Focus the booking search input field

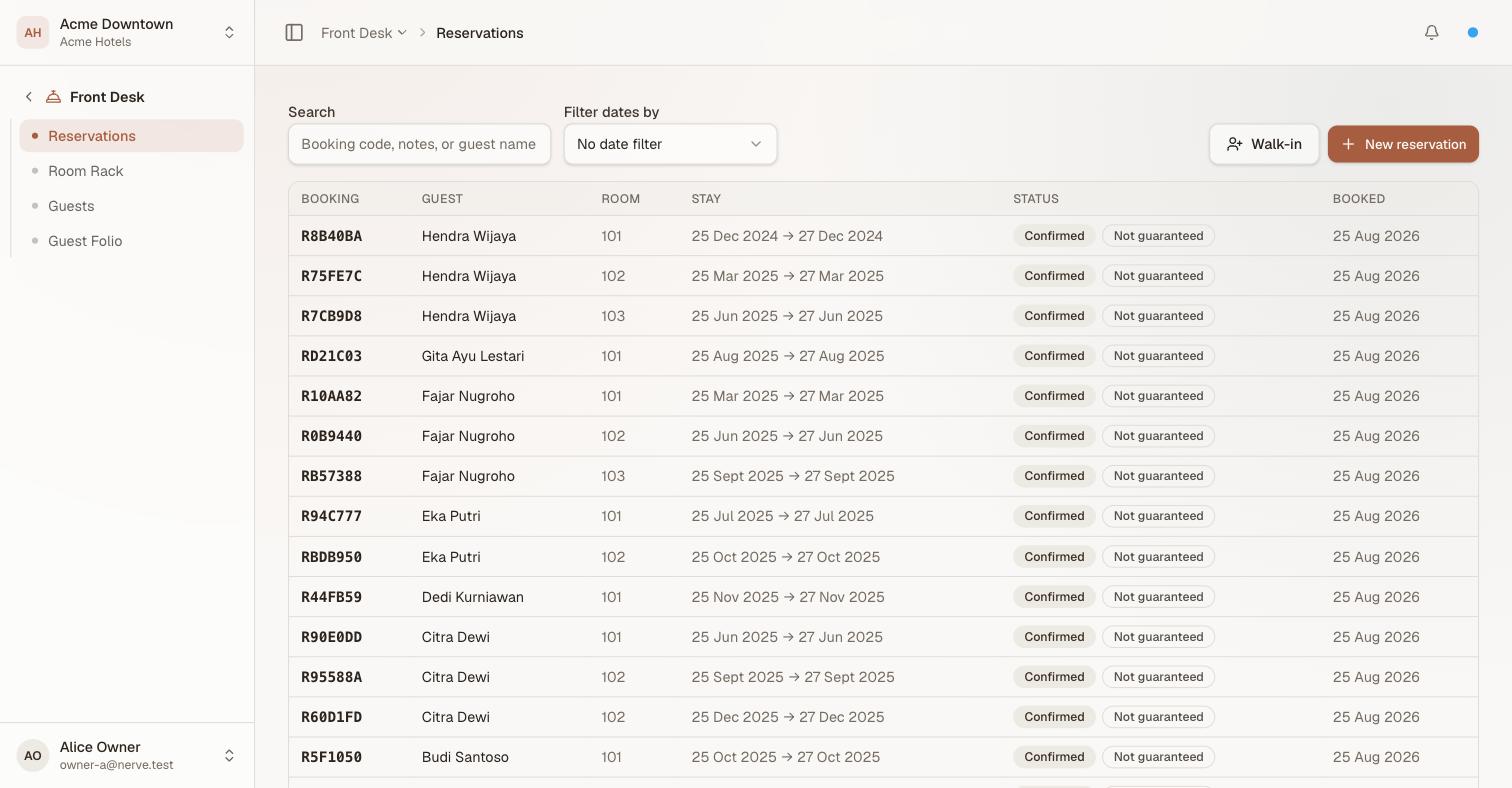tap(419, 144)
